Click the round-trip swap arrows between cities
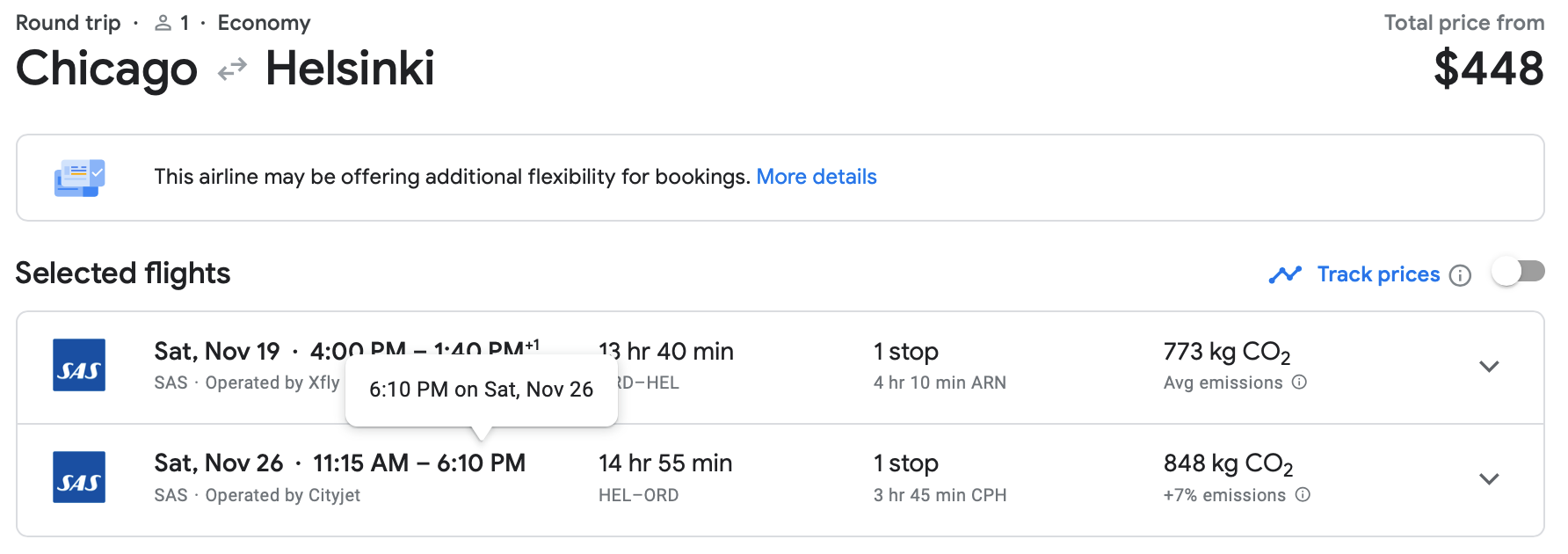 [232, 69]
